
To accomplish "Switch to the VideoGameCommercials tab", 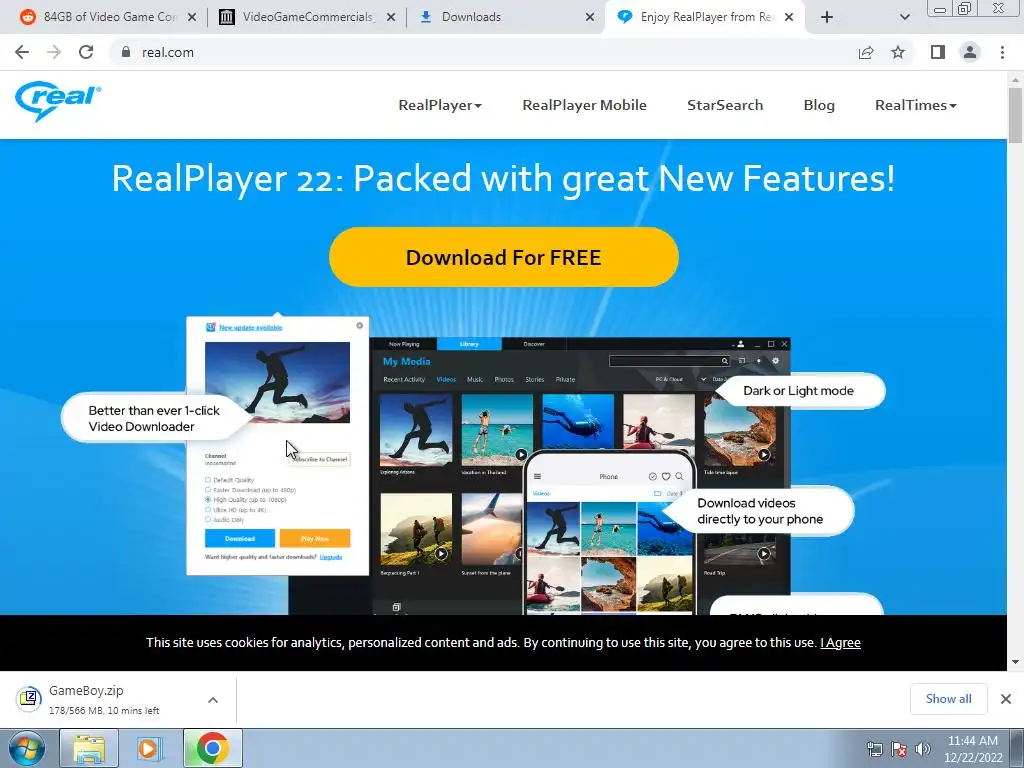I will pos(307,17).
